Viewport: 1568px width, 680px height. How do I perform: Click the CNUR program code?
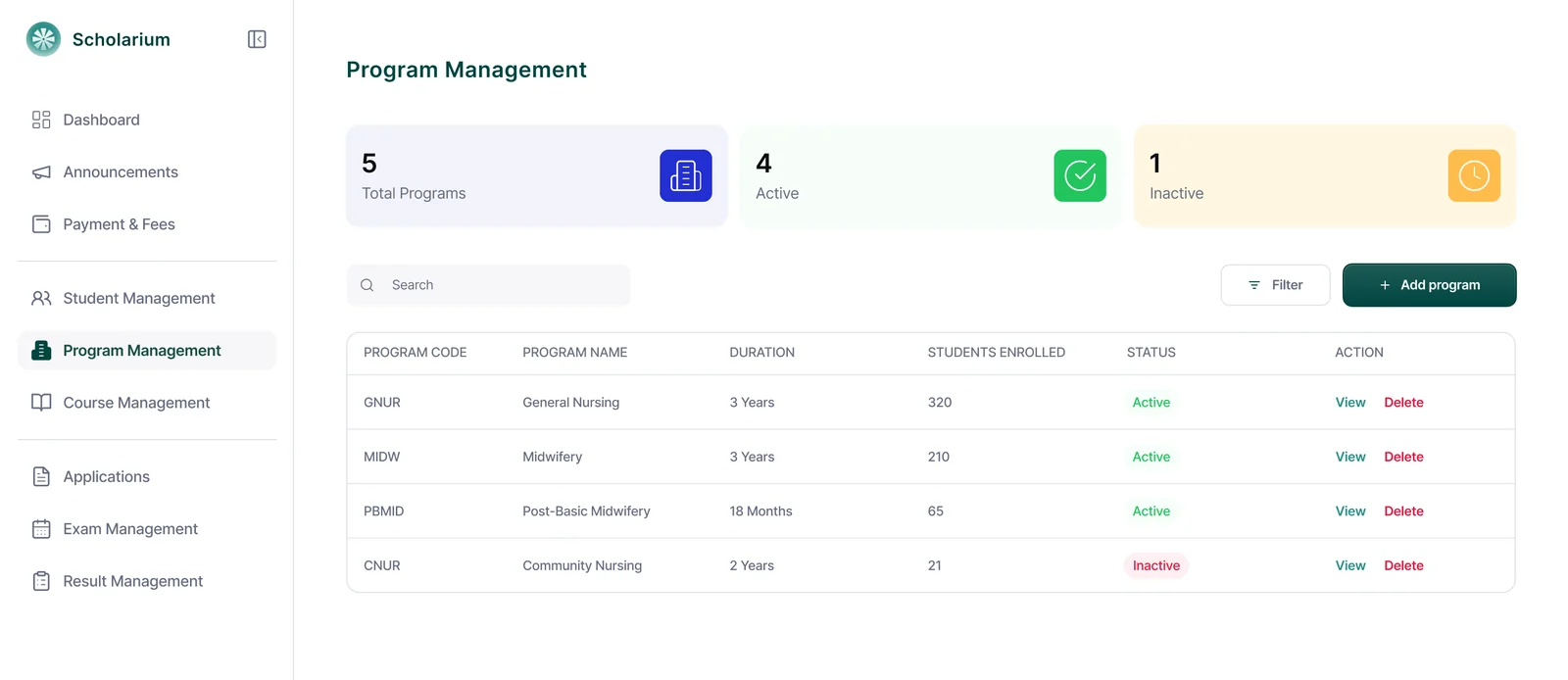click(x=381, y=565)
